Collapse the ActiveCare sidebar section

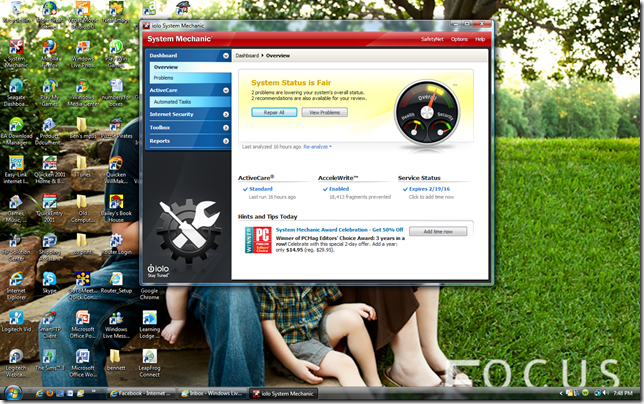point(226,90)
